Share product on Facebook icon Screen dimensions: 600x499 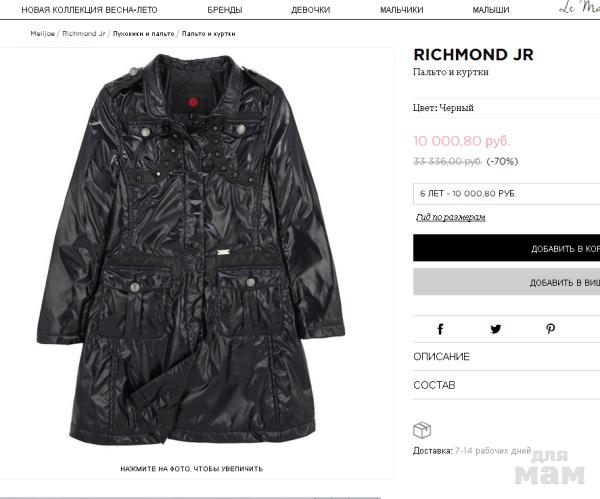[440, 329]
